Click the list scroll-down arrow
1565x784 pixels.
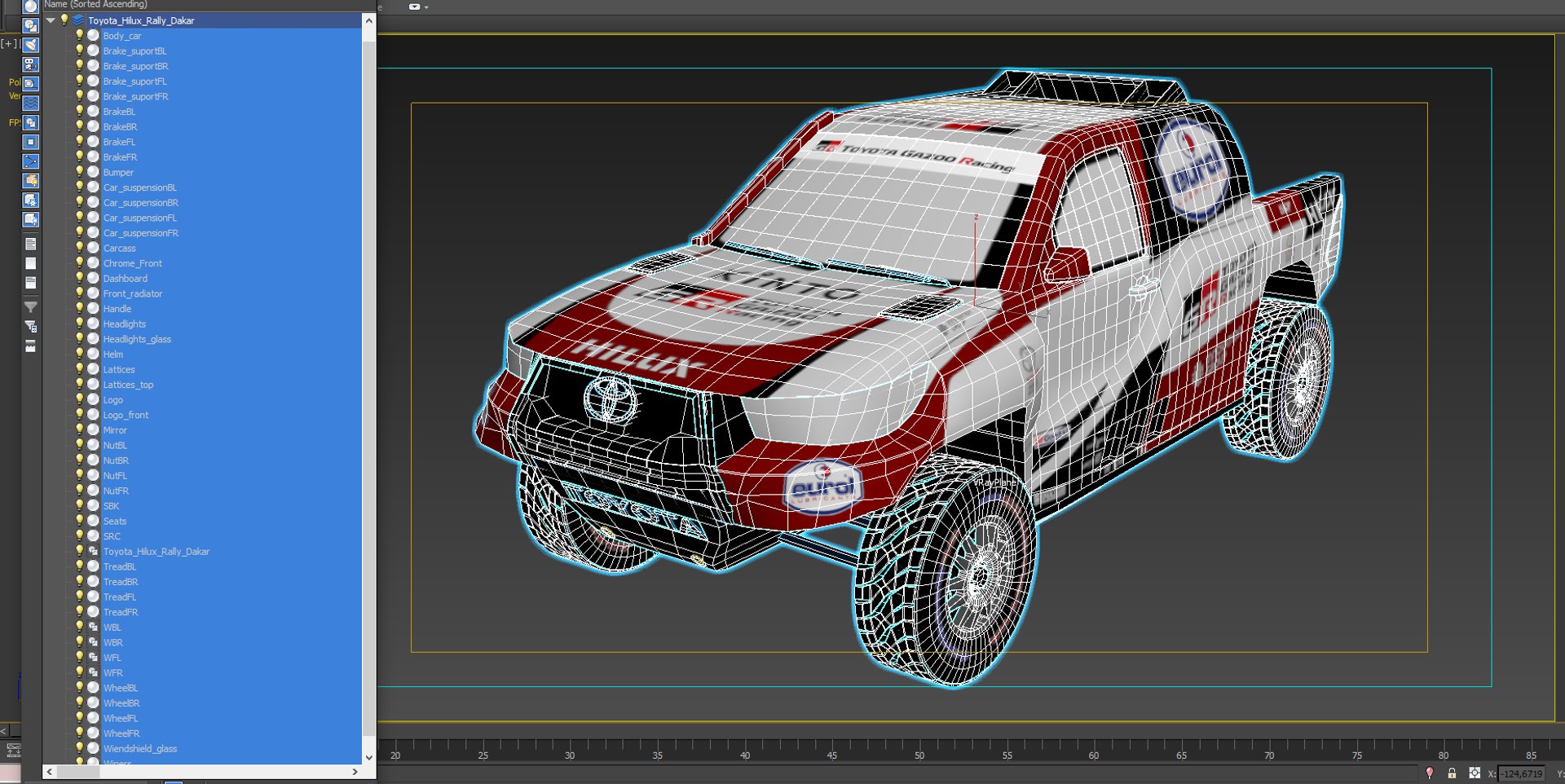(x=369, y=757)
